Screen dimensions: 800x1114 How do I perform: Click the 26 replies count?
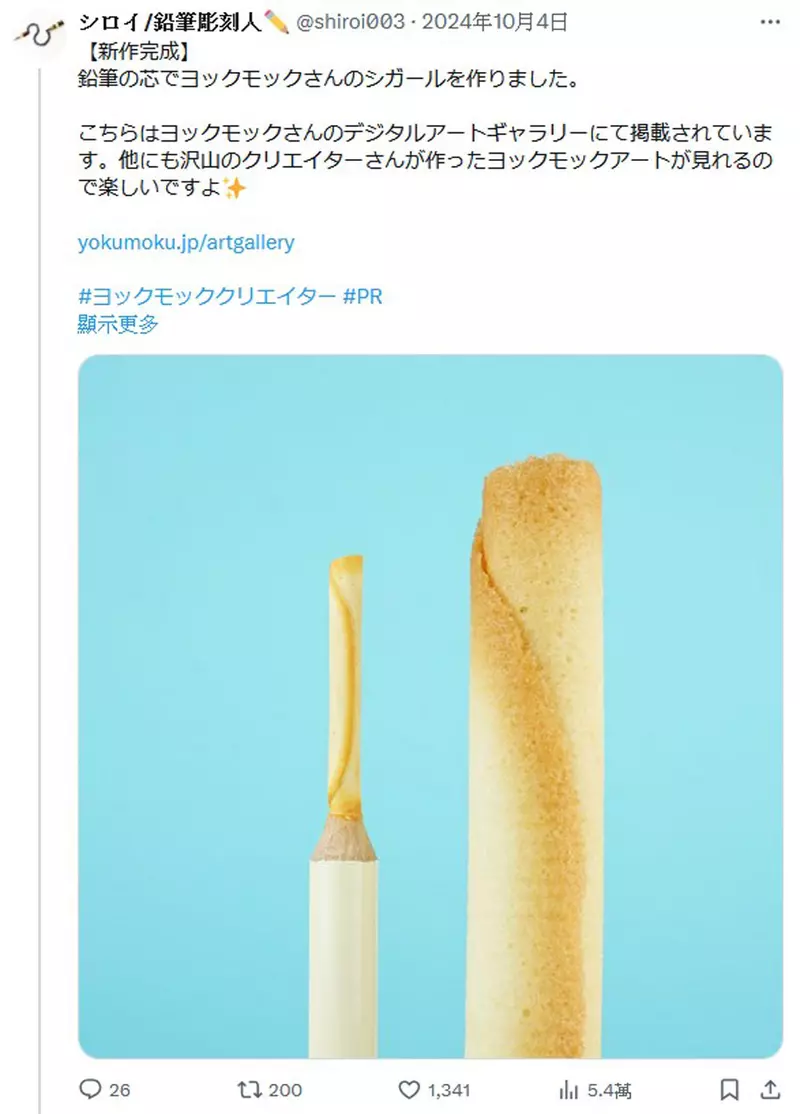[119, 1090]
